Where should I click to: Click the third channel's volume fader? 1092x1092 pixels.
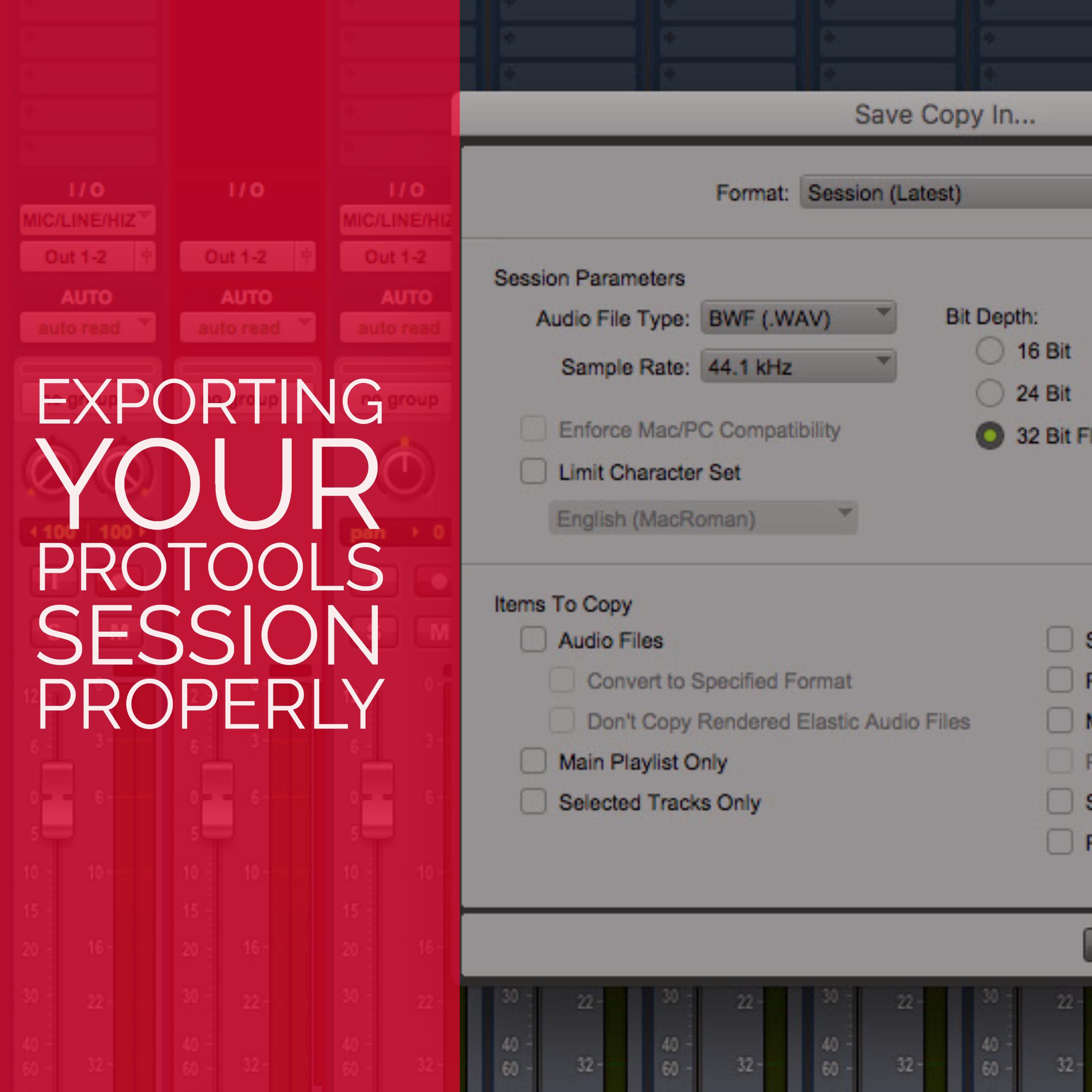pyautogui.click(x=378, y=799)
